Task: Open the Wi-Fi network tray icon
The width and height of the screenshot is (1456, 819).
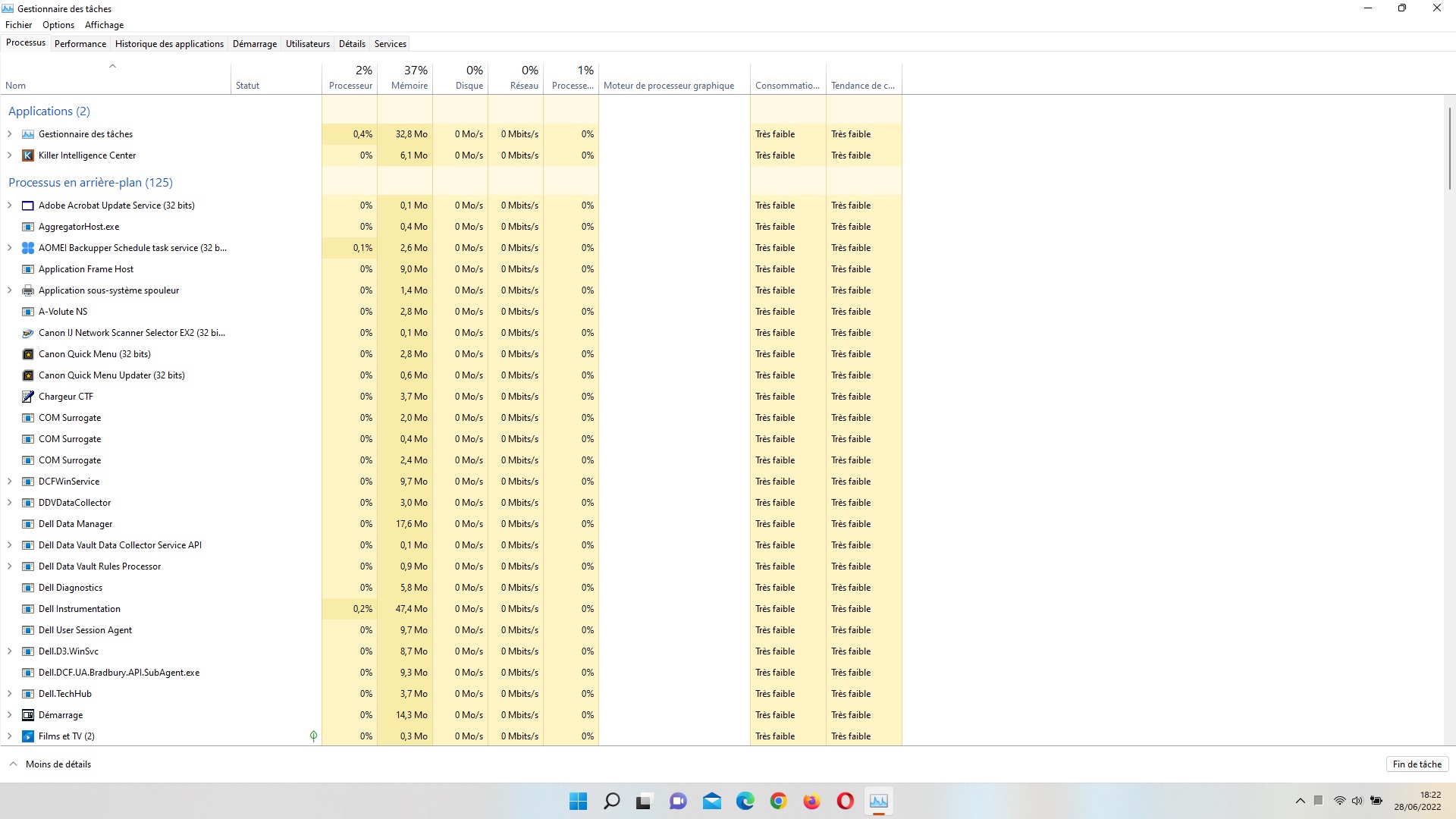Action: 1339,801
